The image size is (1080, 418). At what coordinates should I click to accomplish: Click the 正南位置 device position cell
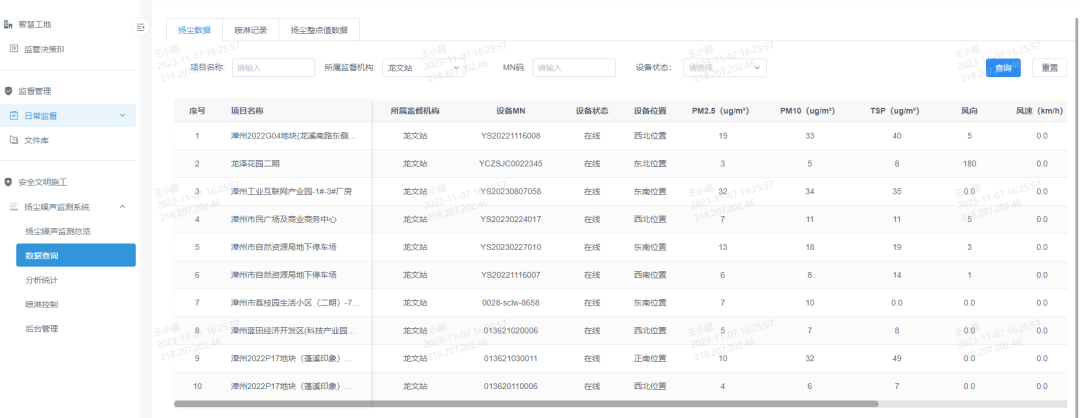(650, 358)
